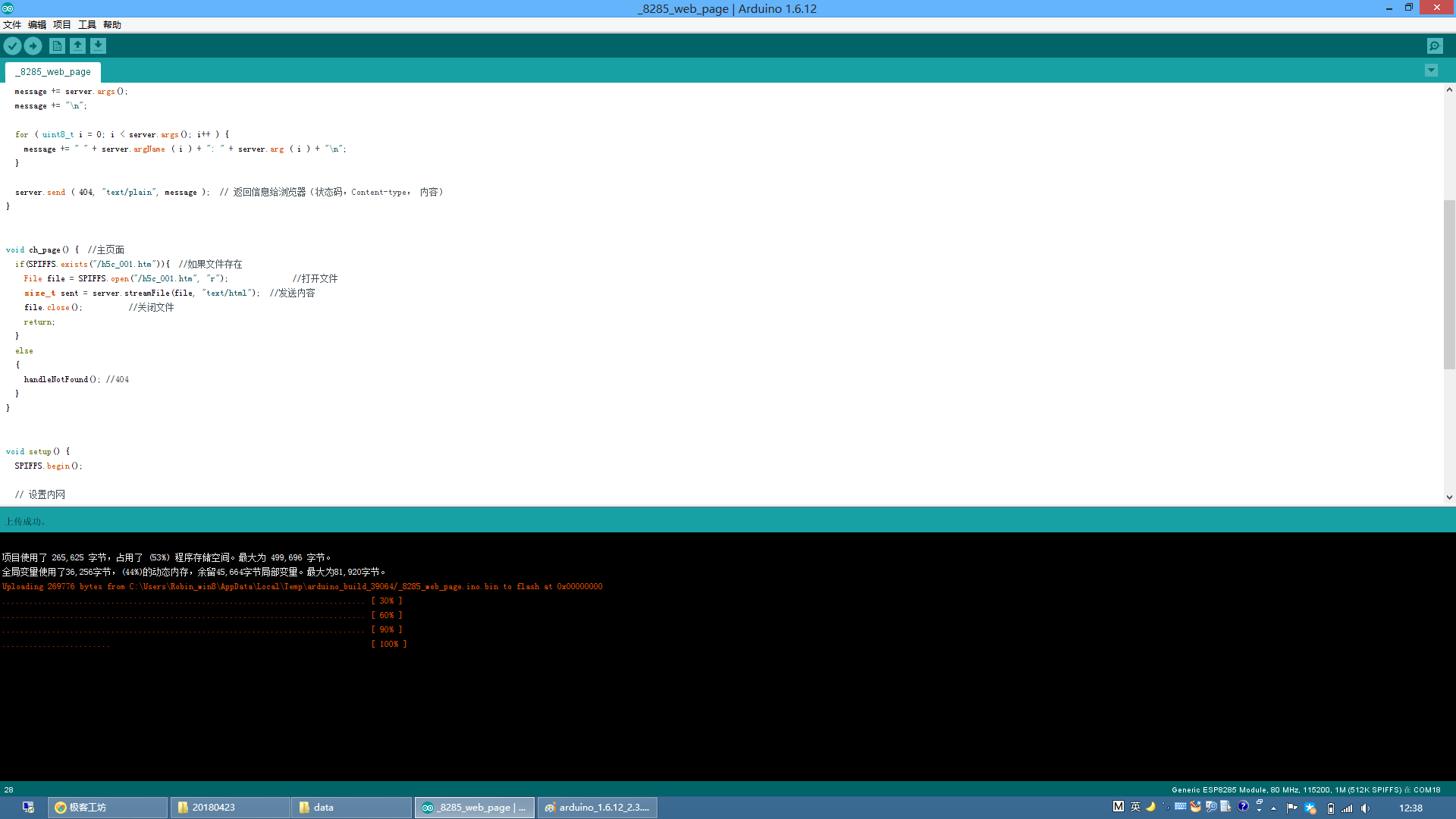Toggle the soft keyboard IME icon
The height and width of the screenshot is (819, 1456).
tap(1181, 807)
